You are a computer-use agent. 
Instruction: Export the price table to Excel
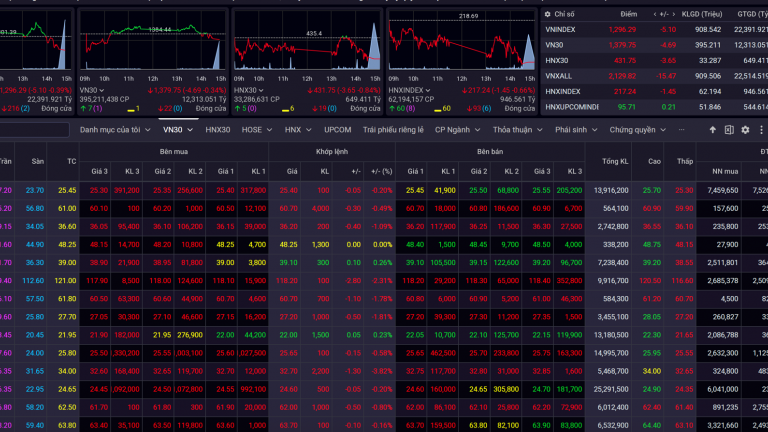(x=729, y=130)
